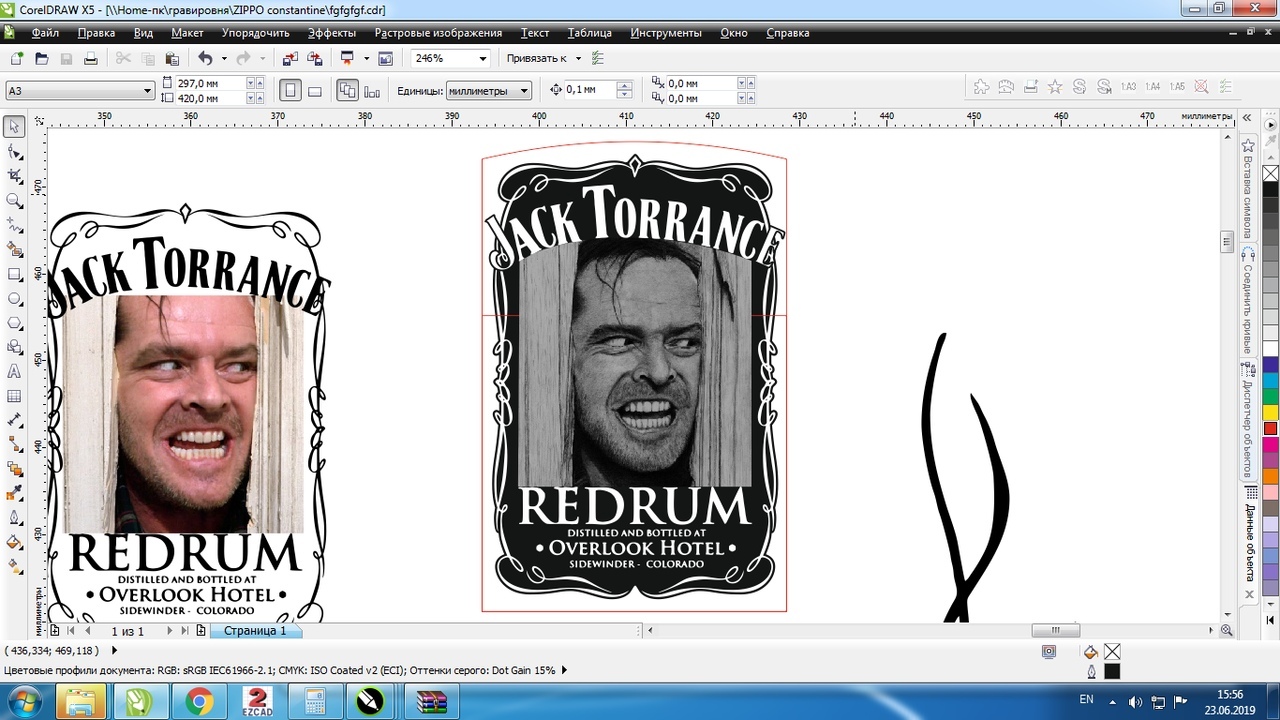The image size is (1280, 720).
Task: Click the Print icon in standard toolbar
Action: (90, 58)
